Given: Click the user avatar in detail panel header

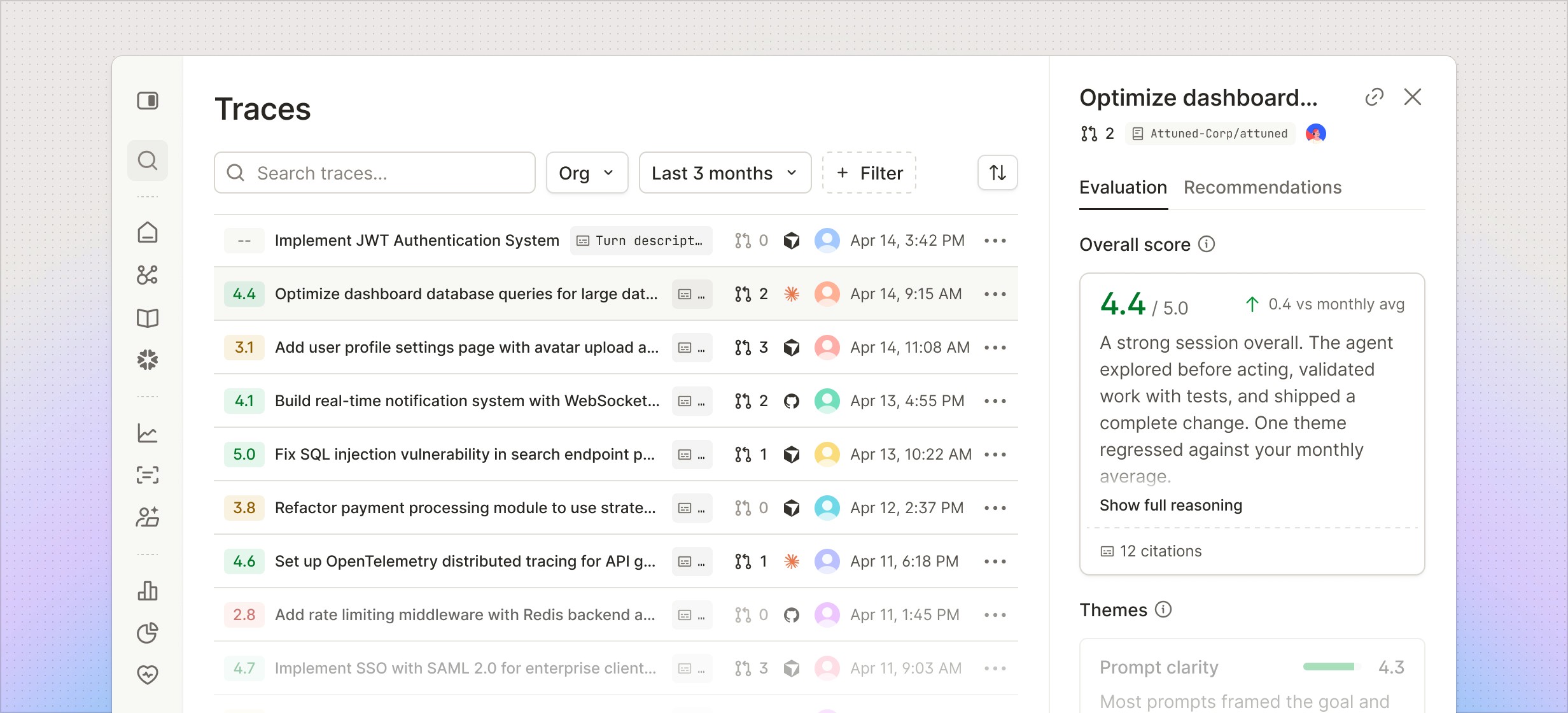Looking at the screenshot, I should [x=1316, y=134].
